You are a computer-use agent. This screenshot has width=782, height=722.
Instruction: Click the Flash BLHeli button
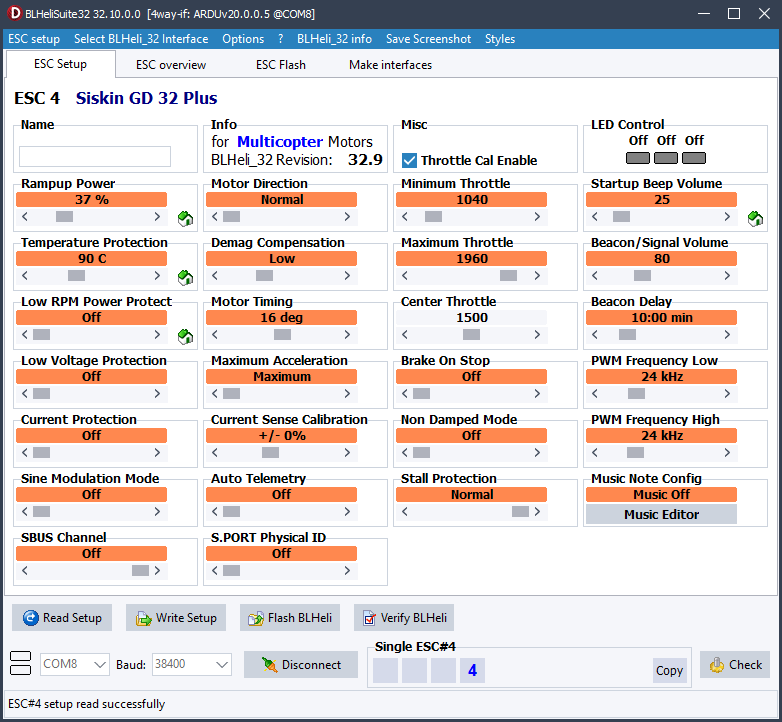(x=290, y=618)
